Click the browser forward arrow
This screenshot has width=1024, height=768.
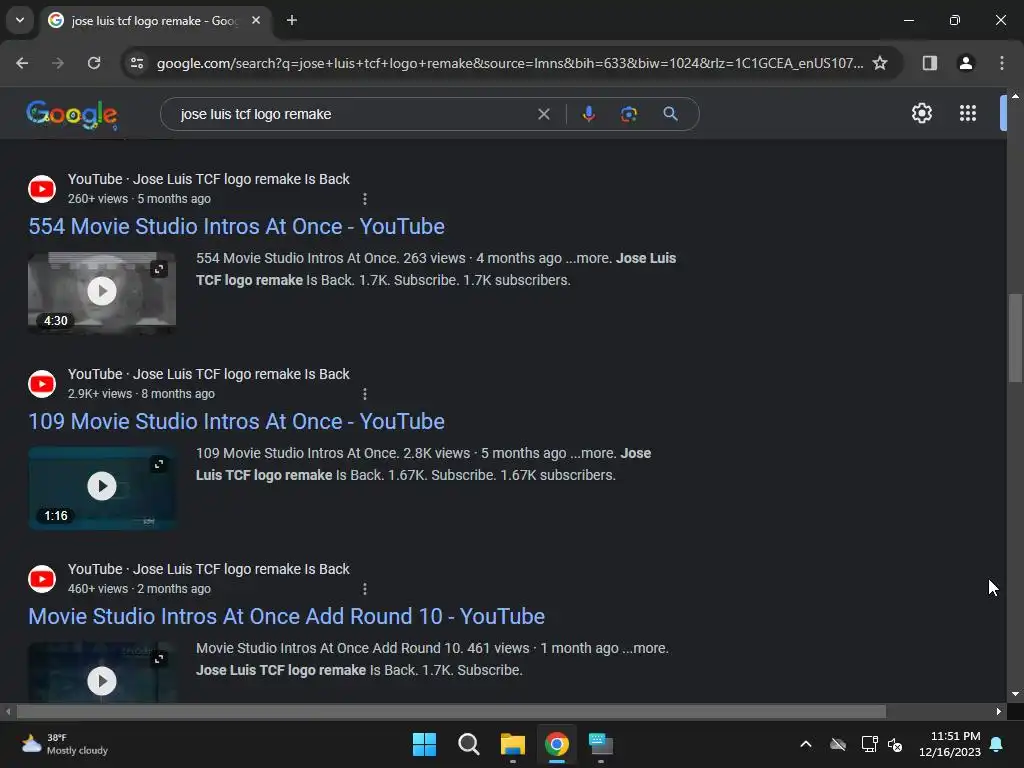click(x=58, y=63)
